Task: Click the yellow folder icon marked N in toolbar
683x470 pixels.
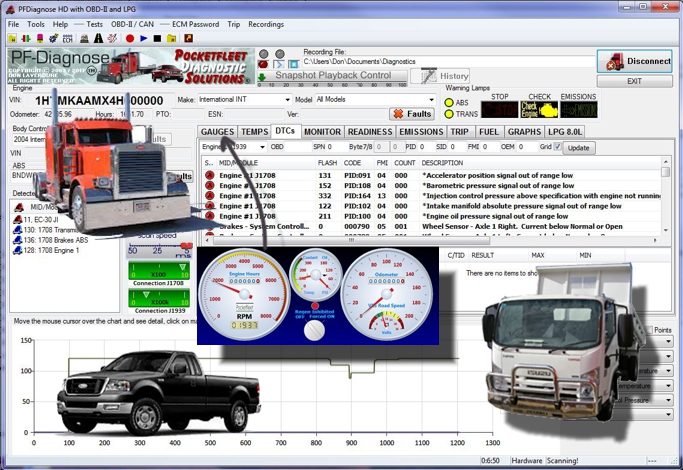Action: (12, 38)
